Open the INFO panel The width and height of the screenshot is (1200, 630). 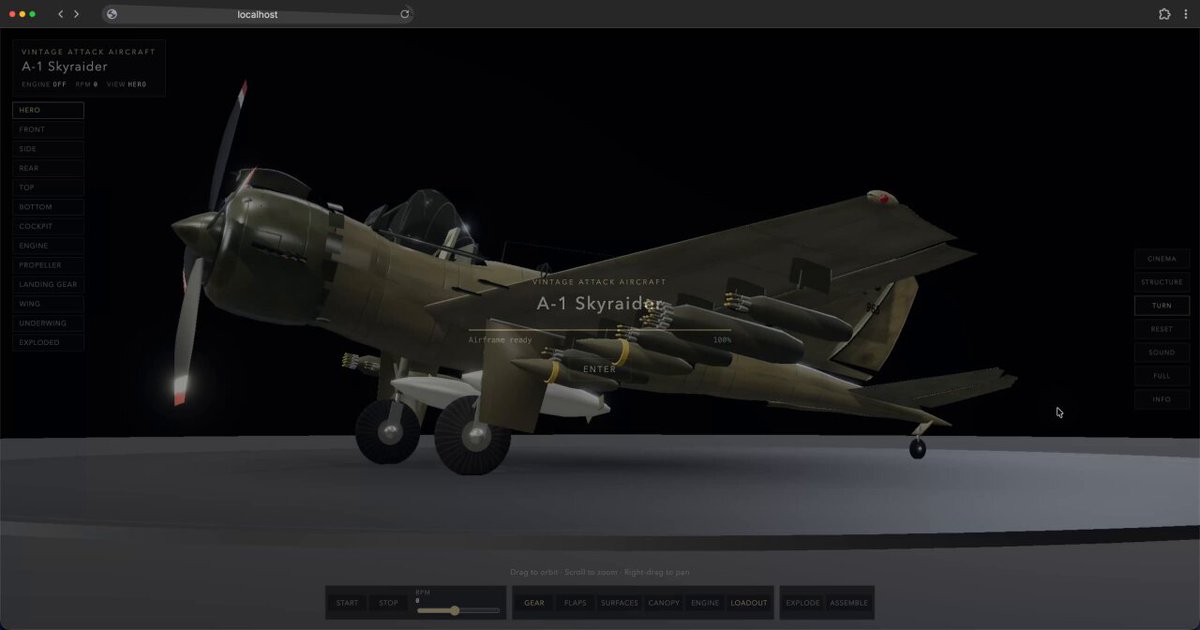(1162, 399)
